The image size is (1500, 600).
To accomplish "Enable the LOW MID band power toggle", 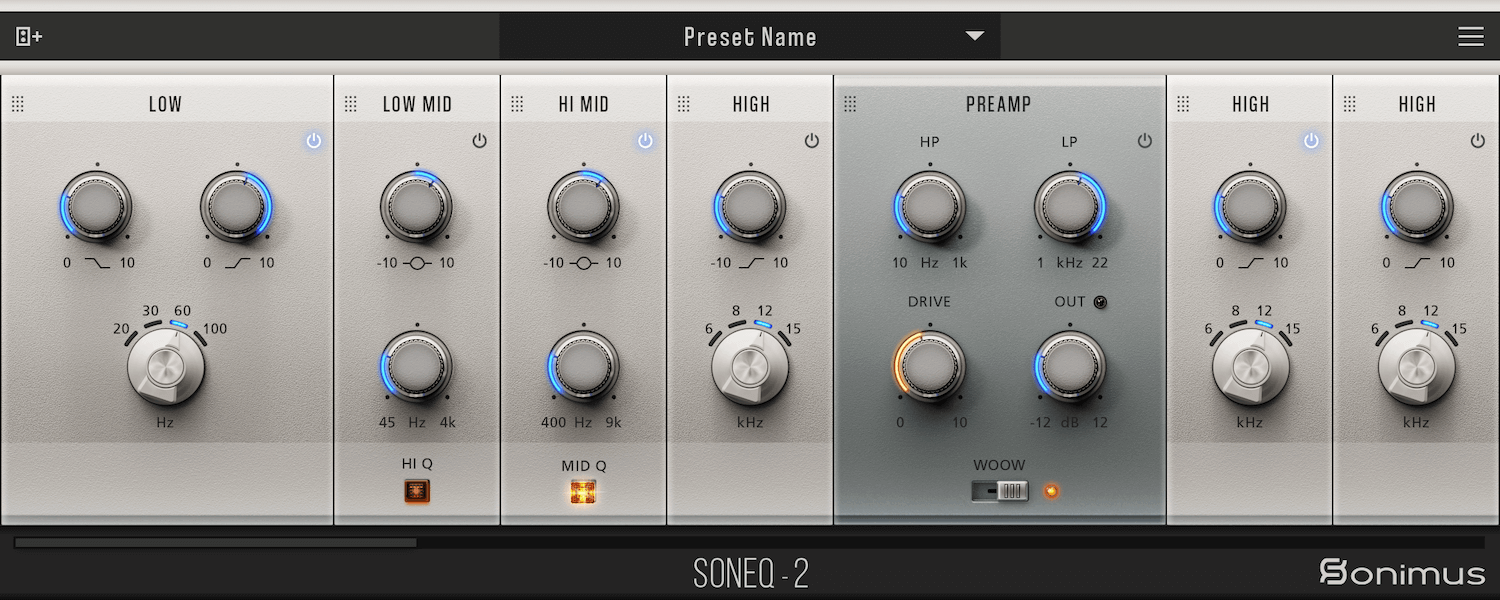I will pos(479,141).
